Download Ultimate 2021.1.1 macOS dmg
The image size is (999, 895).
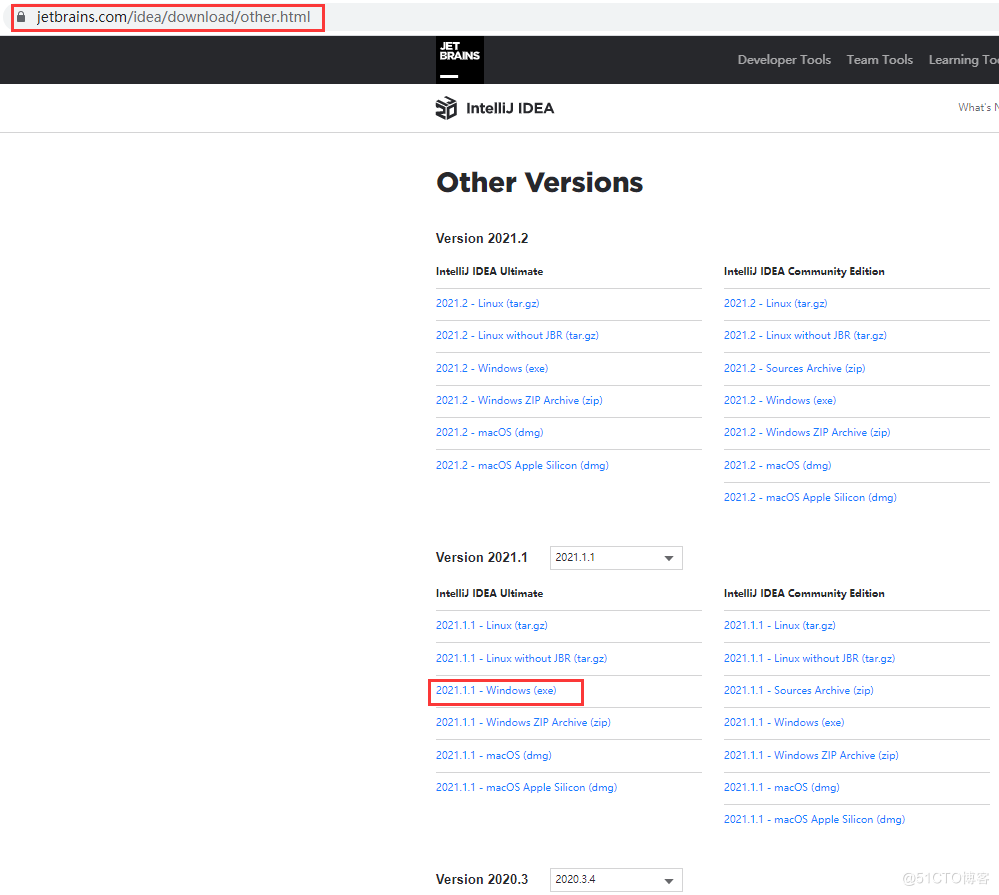494,755
